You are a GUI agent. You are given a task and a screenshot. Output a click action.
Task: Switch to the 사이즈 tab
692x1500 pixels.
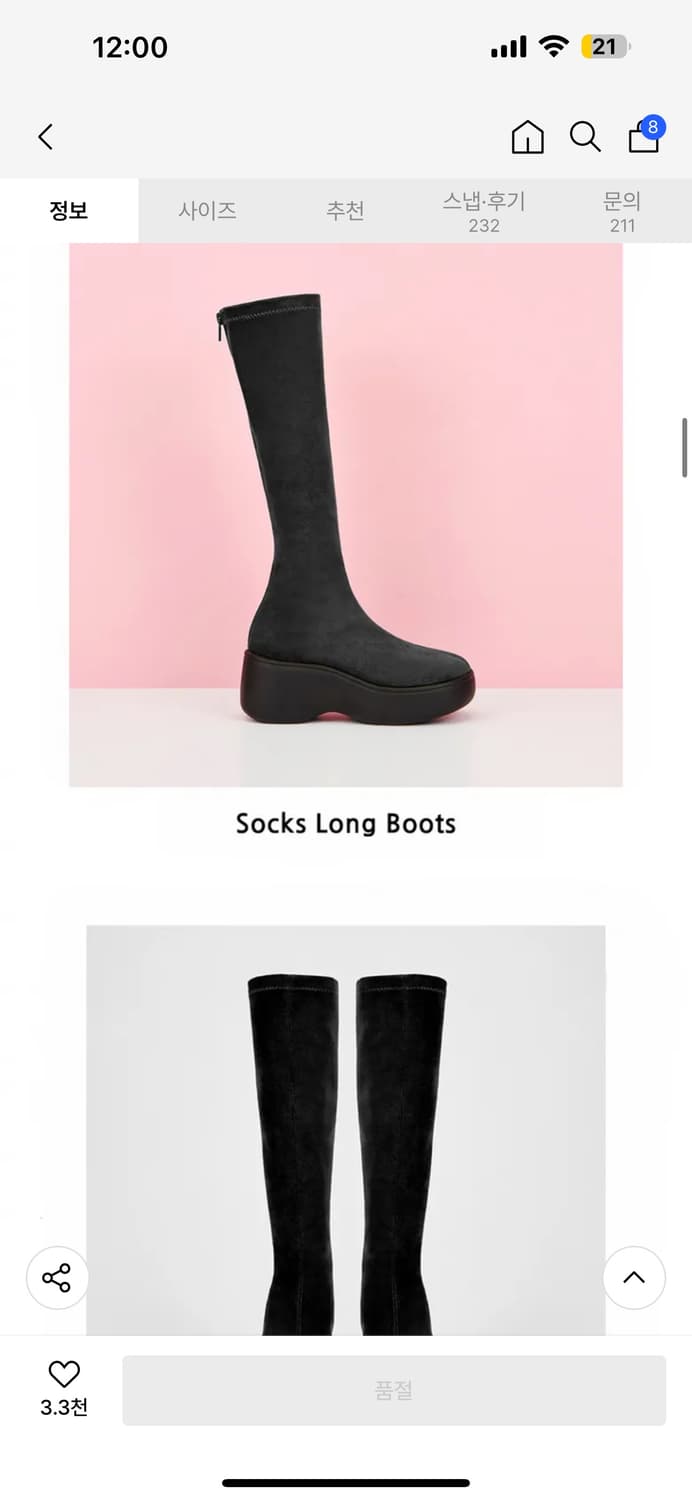click(207, 211)
